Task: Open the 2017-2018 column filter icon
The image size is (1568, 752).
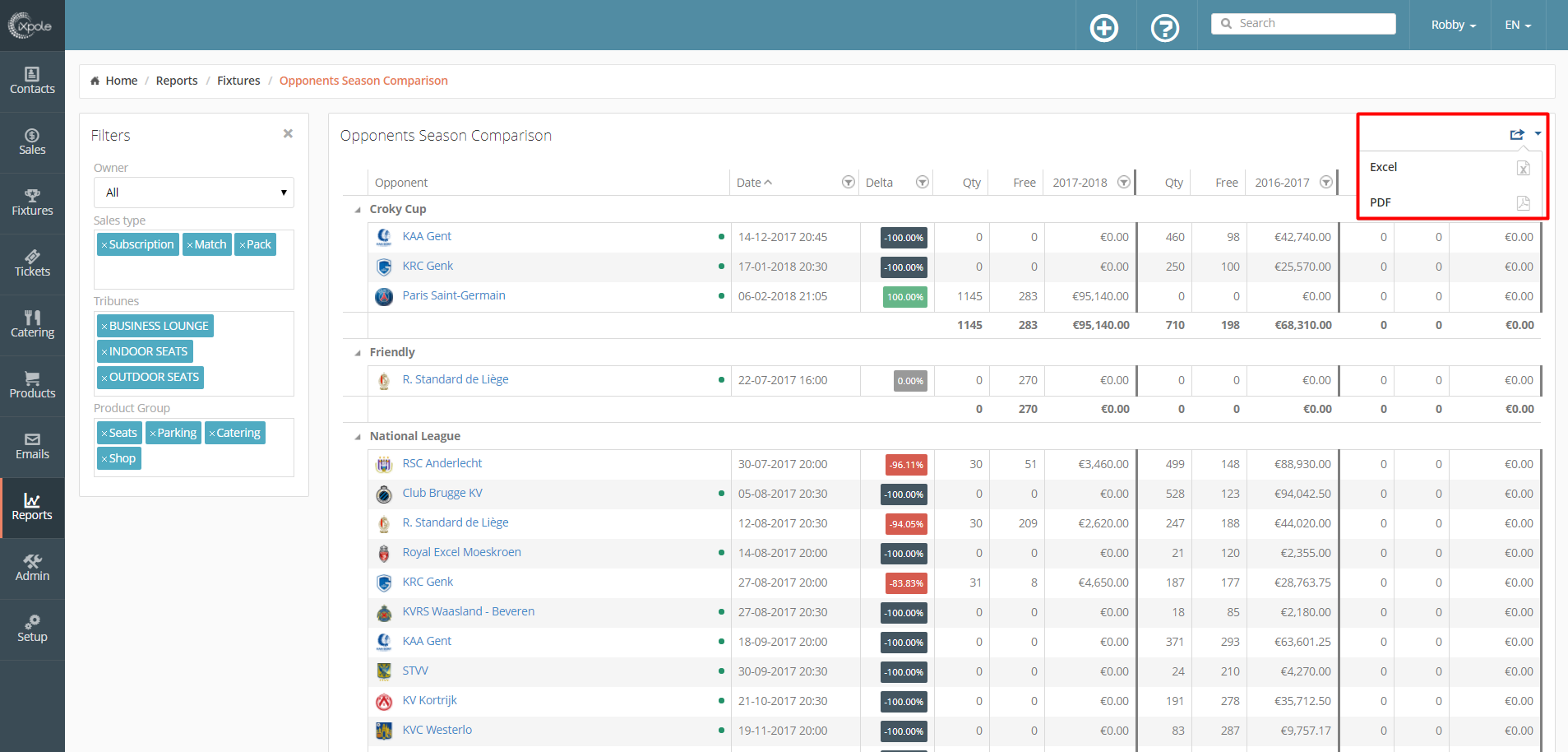Action: (1124, 182)
